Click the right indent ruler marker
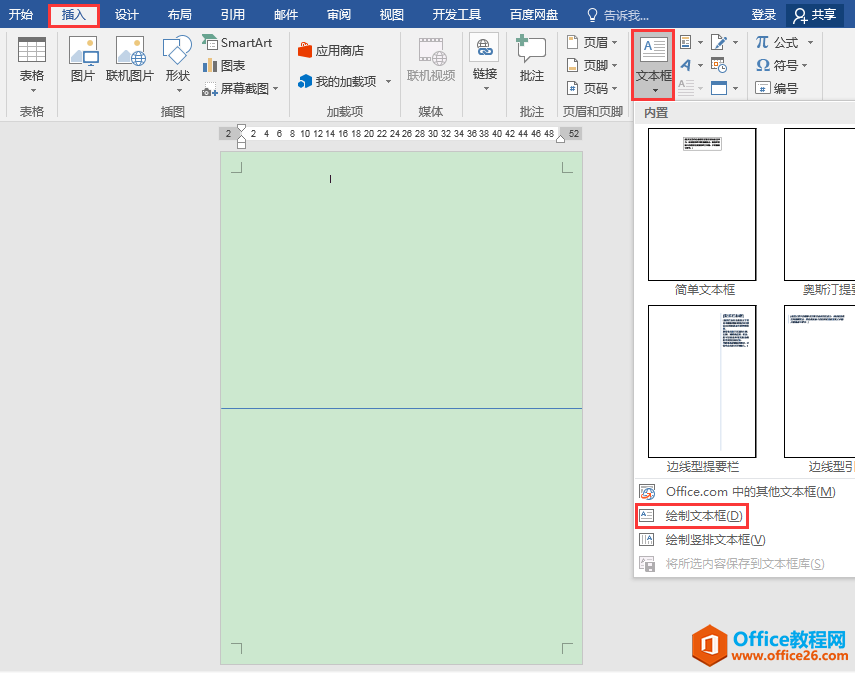Screen dimensions: 855x673 coord(560,139)
